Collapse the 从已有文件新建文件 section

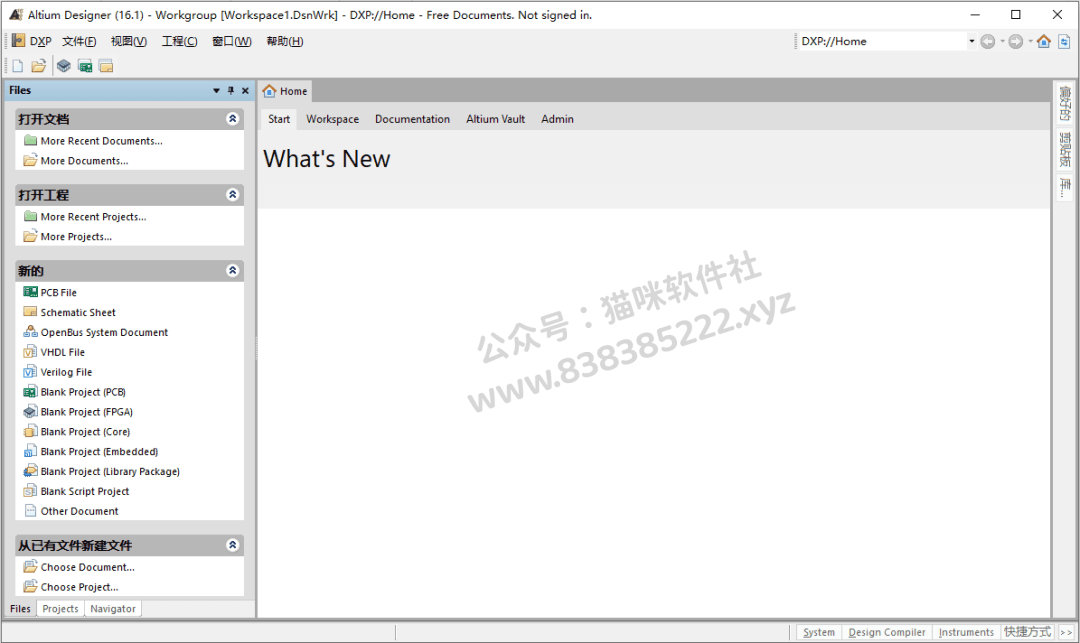[233, 545]
